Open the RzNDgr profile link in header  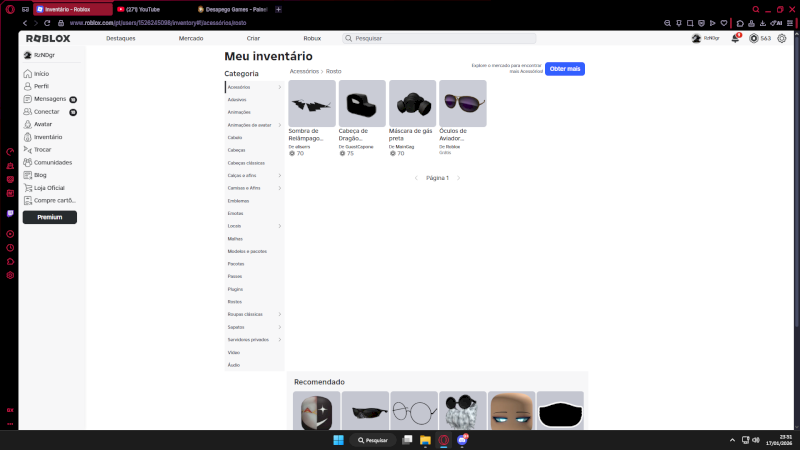(x=706, y=38)
